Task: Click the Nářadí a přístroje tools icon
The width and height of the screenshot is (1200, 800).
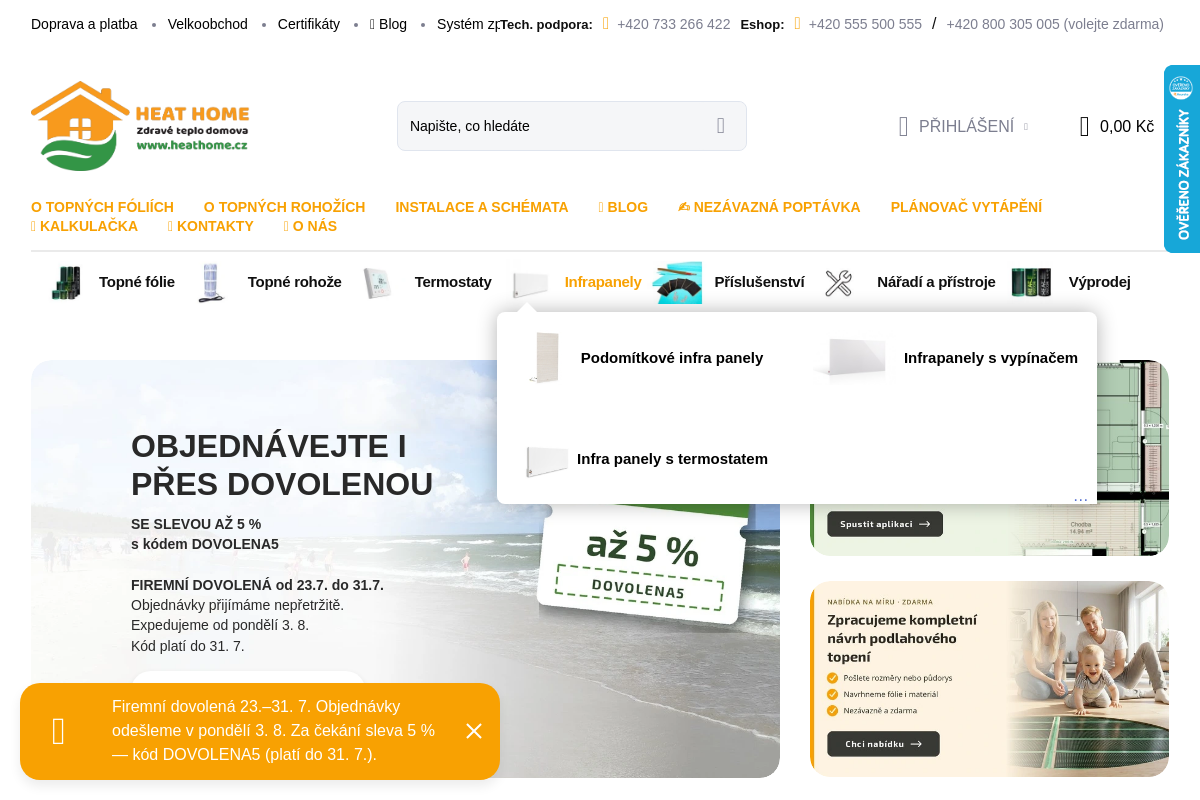Action: tap(839, 283)
